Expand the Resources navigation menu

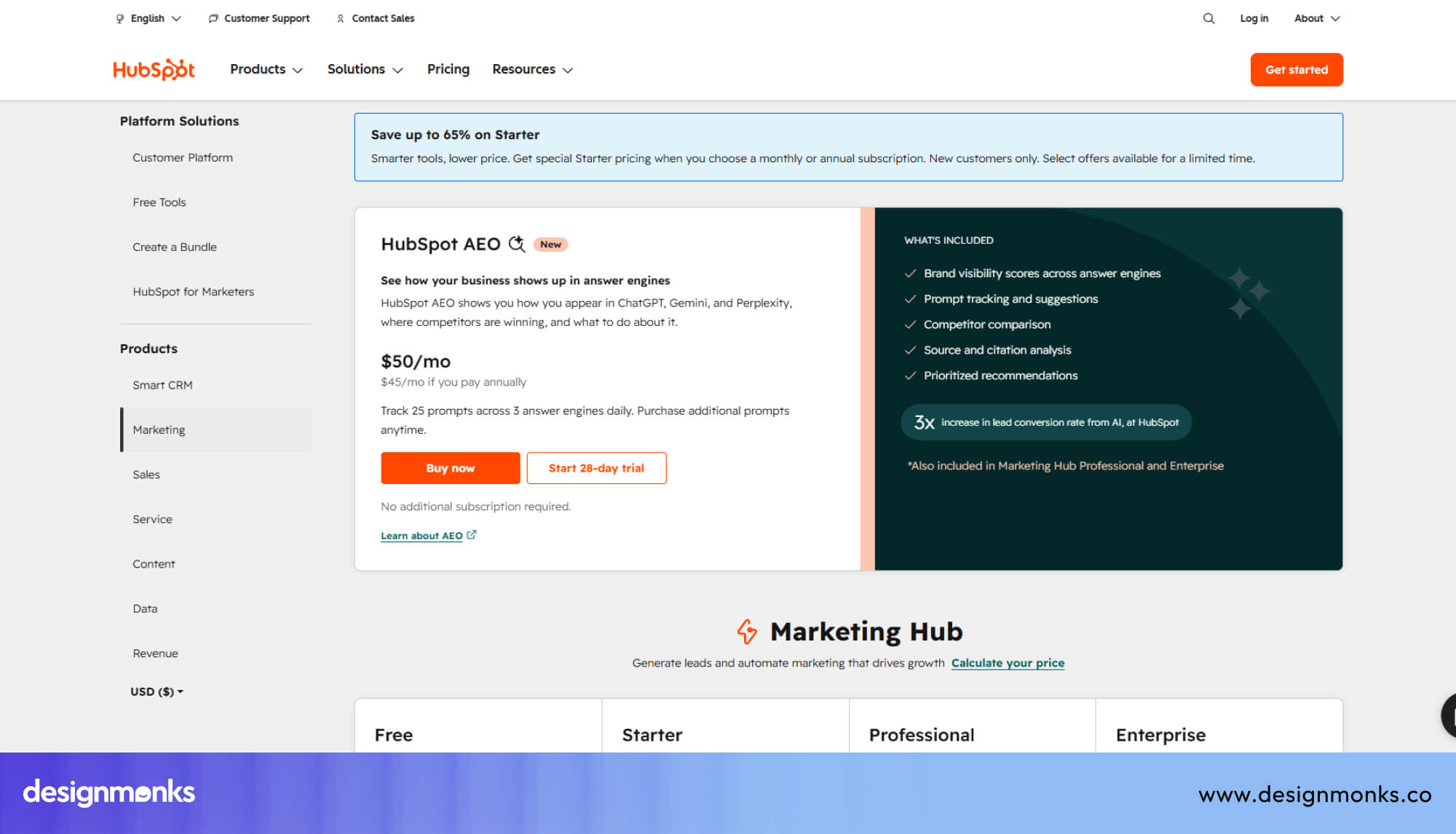click(532, 69)
